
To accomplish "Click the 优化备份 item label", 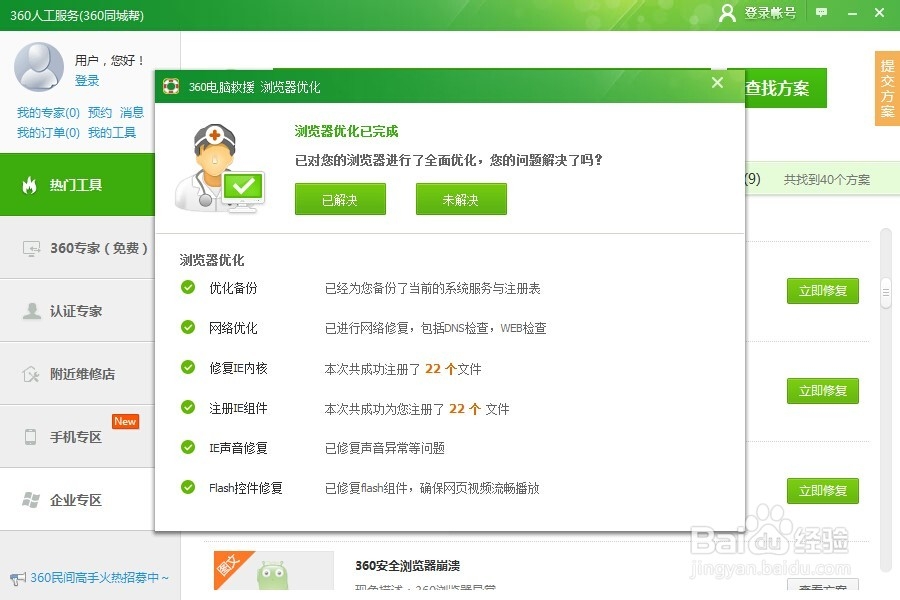I will point(233,288).
